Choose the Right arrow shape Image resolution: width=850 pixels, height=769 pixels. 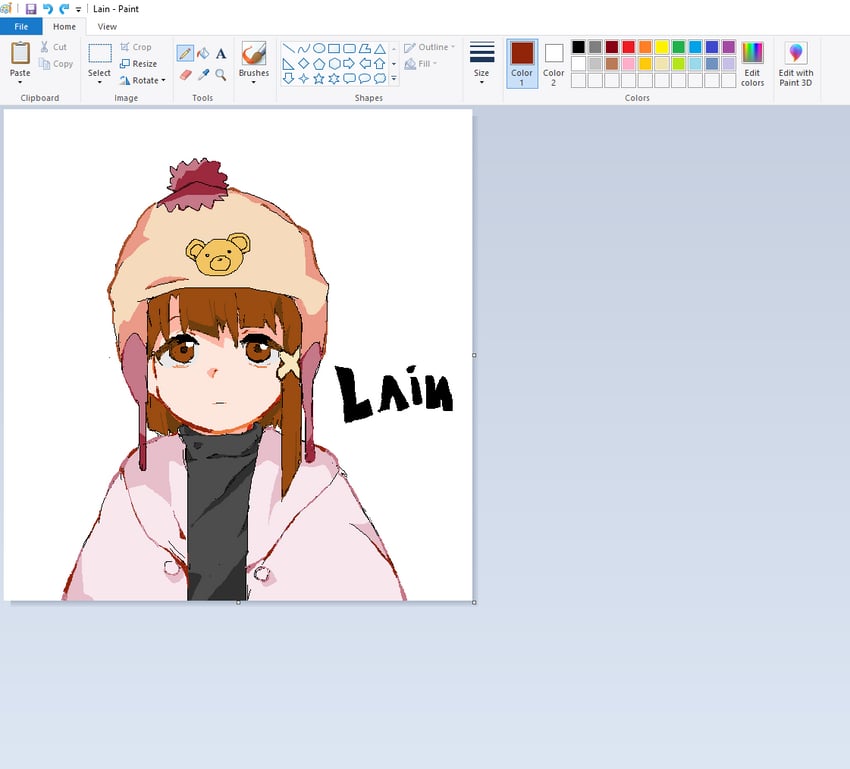(349, 63)
